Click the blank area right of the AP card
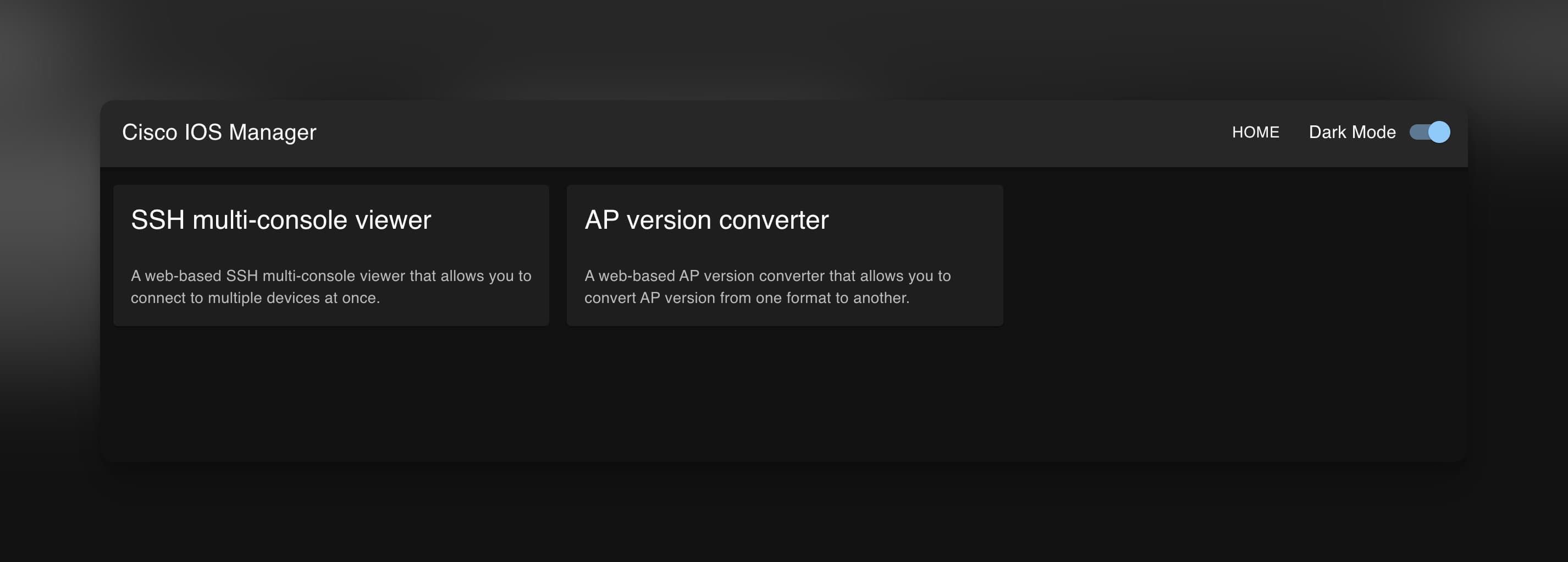The height and width of the screenshot is (562, 1568). click(x=1229, y=256)
